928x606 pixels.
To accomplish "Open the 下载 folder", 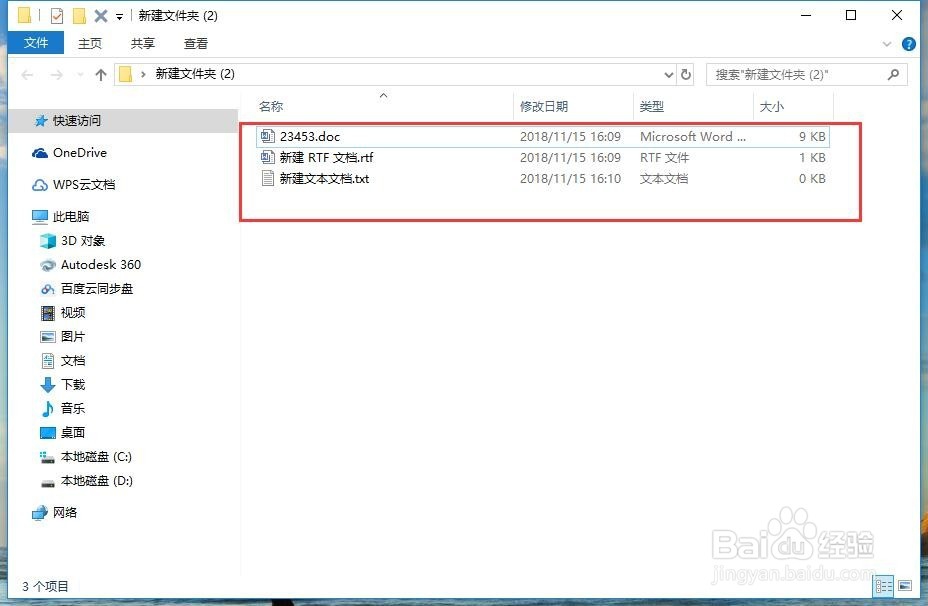I will (x=73, y=385).
